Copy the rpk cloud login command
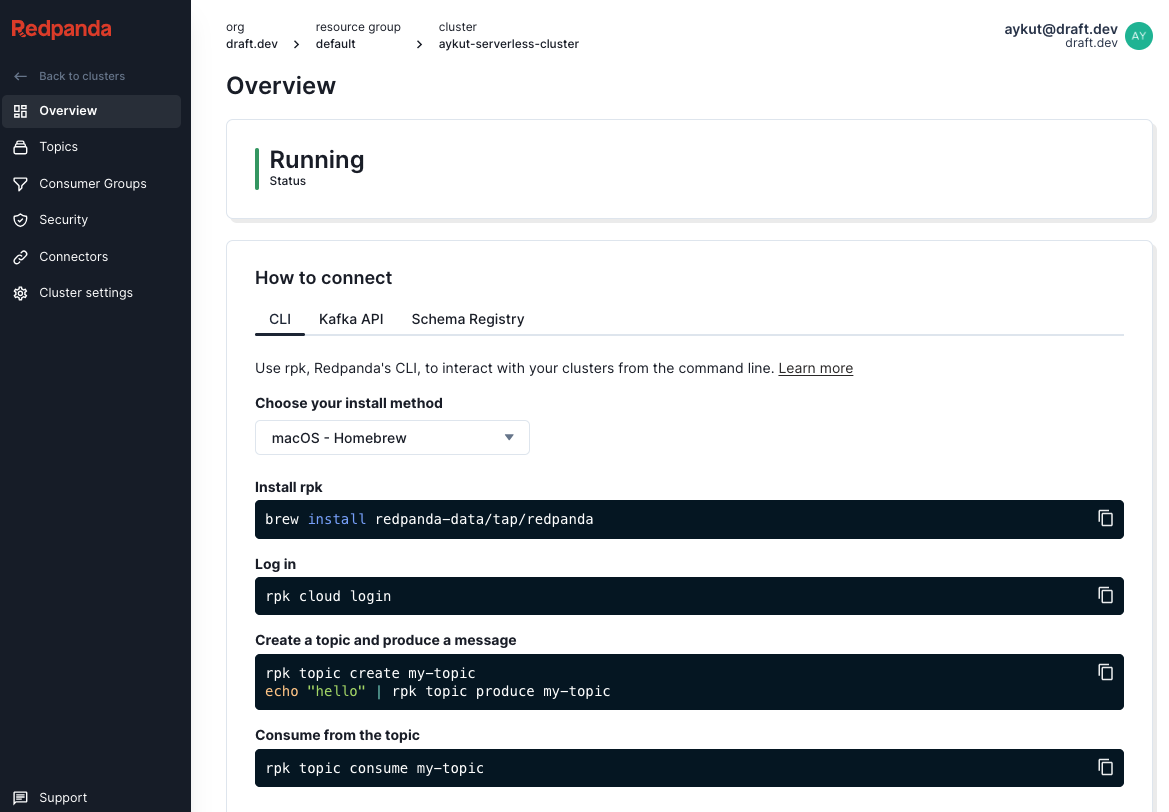 pyautogui.click(x=1105, y=595)
